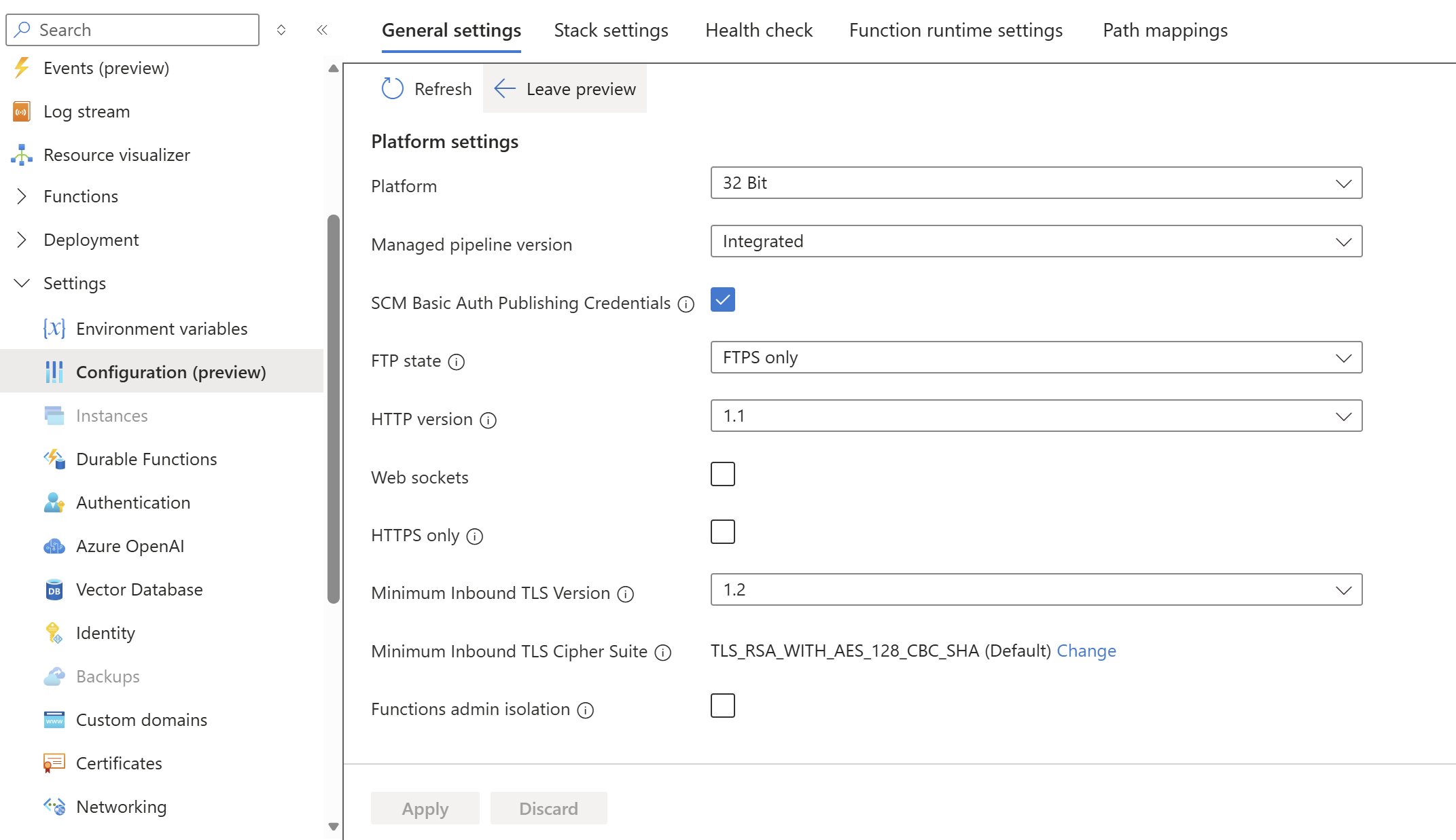Click the Instances icon
Screen dimensions: 1456x840
(x=54, y=416)
